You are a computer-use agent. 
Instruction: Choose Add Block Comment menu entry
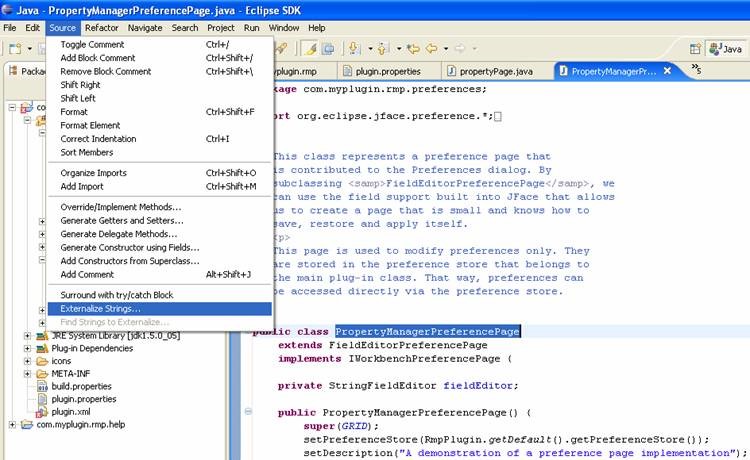click(x=160, y=58)
